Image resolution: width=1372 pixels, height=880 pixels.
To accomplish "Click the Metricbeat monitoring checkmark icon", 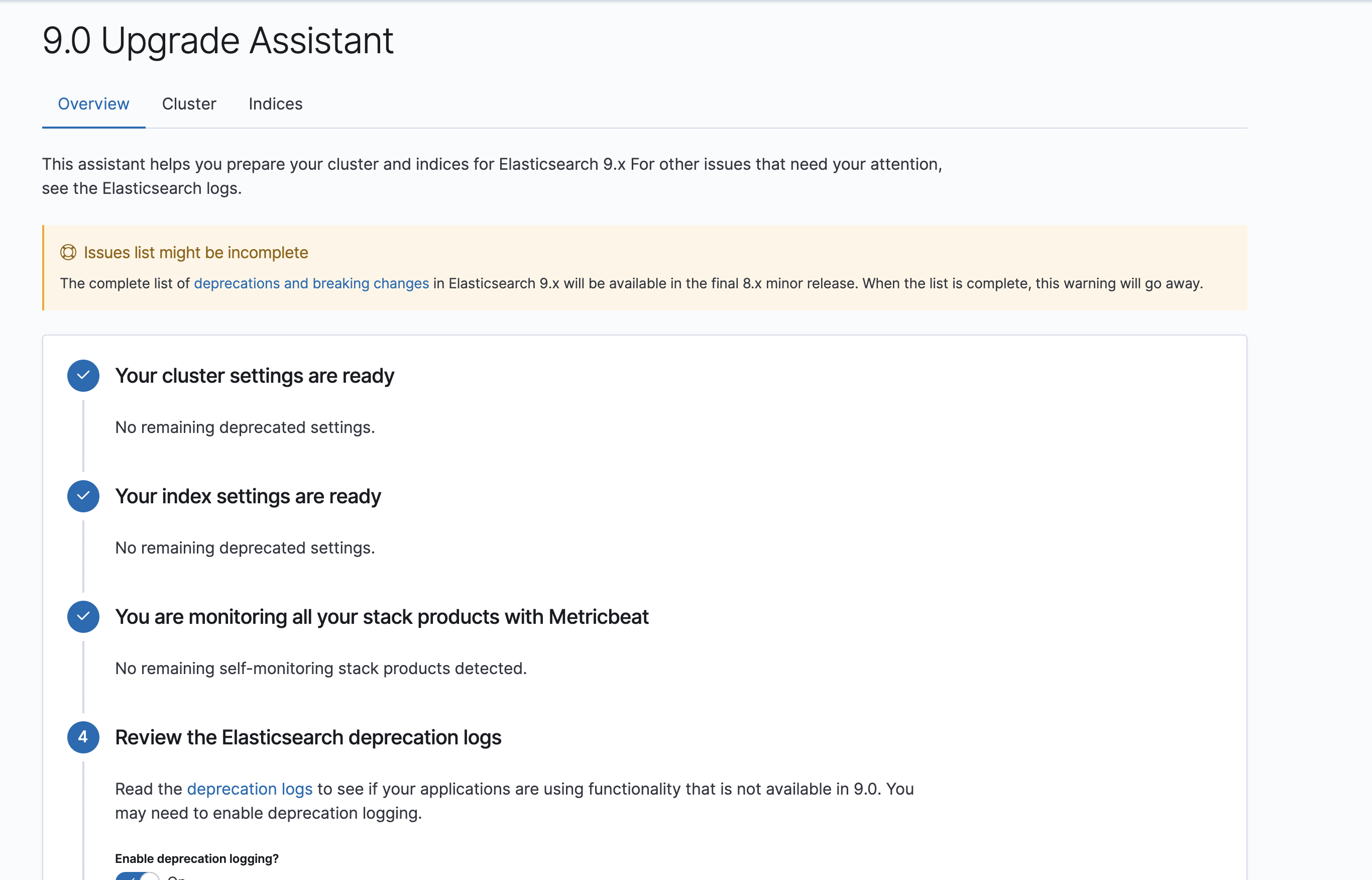I will [x=83, y=617].
